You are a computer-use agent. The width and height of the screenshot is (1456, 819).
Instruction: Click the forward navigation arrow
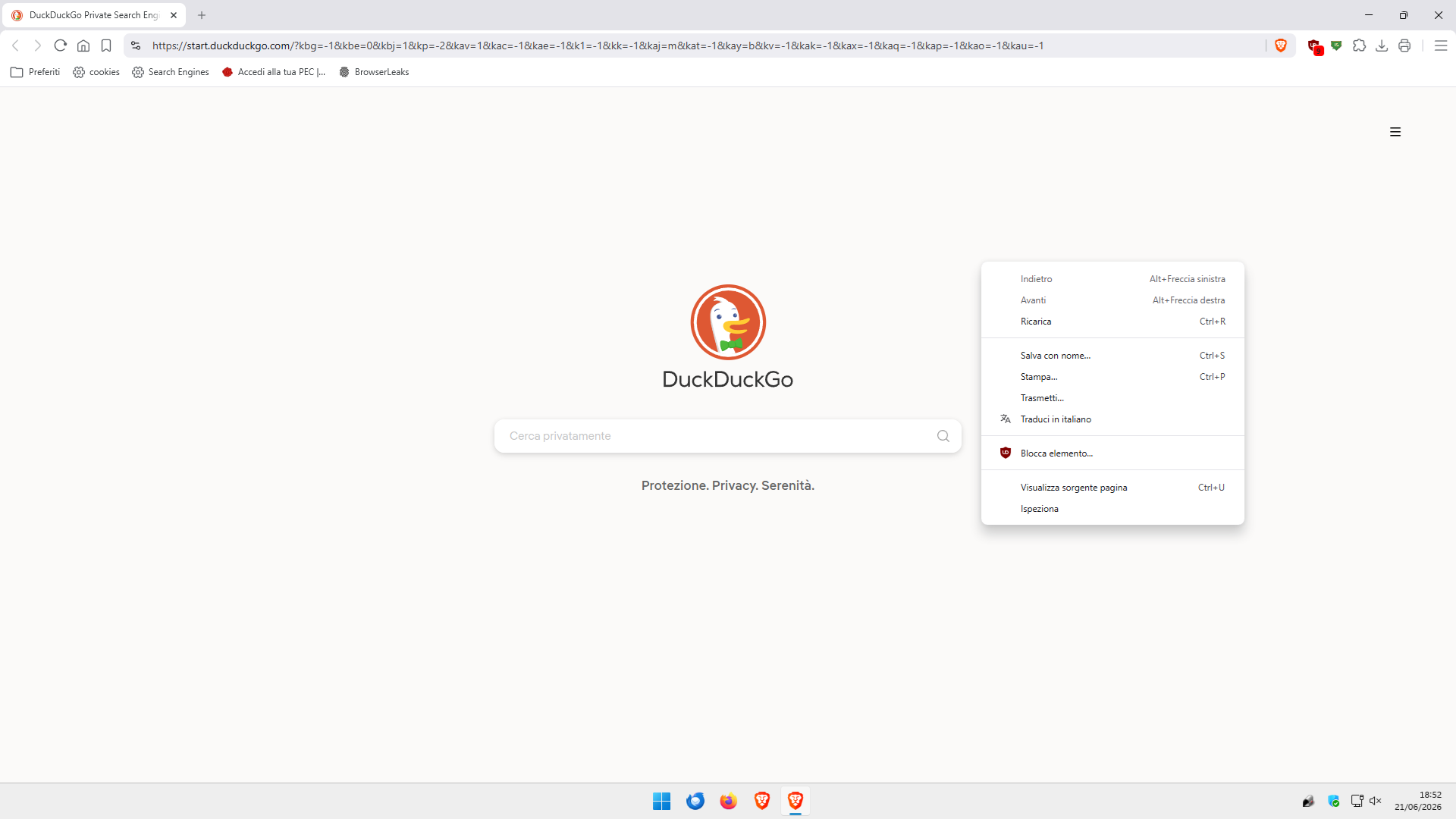coord(38,45)
